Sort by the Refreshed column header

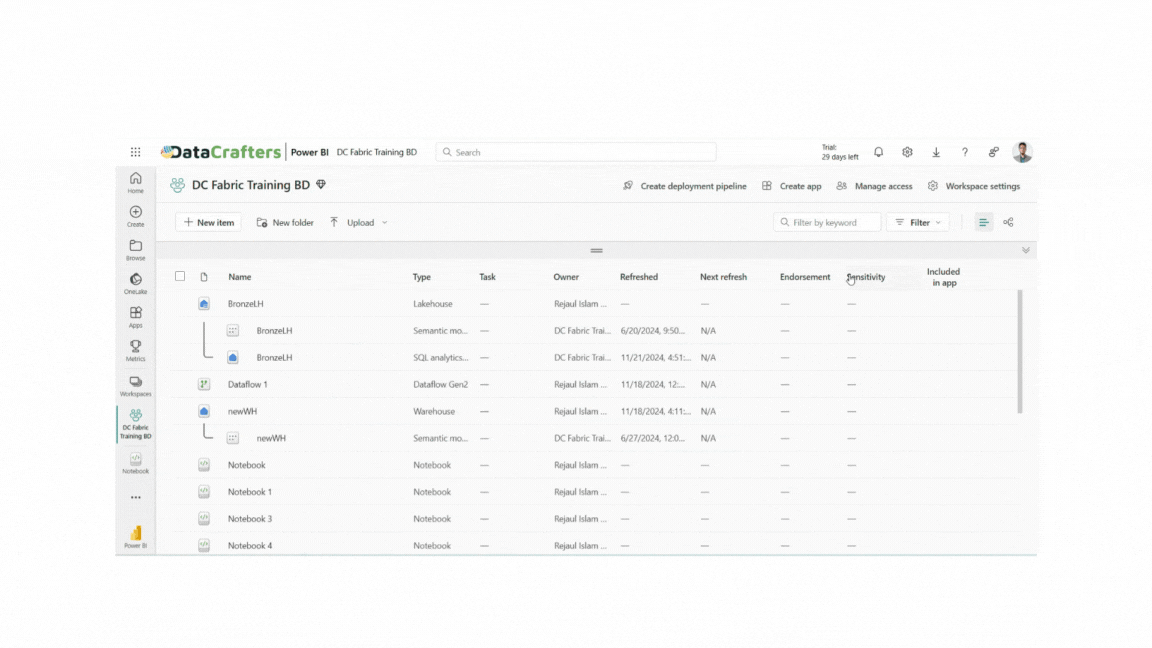(x=639, y=277)
